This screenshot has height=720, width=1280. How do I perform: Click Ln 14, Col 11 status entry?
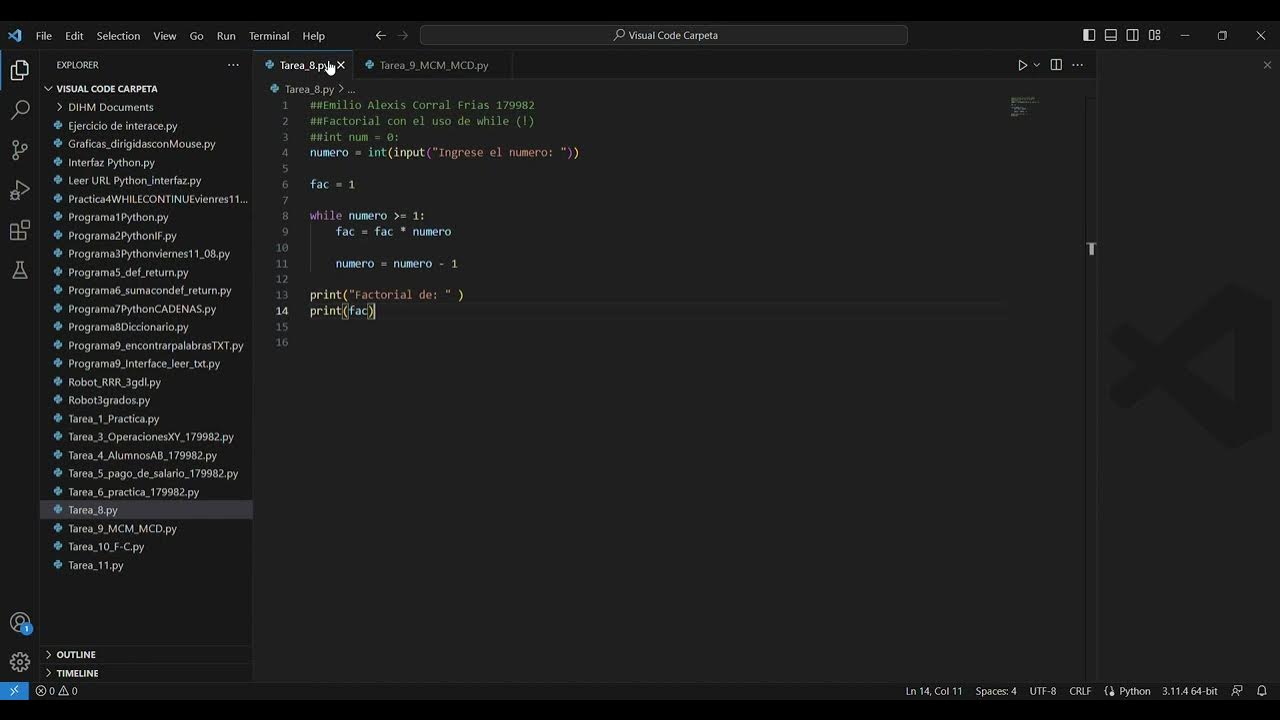click(x=934, y=691)
